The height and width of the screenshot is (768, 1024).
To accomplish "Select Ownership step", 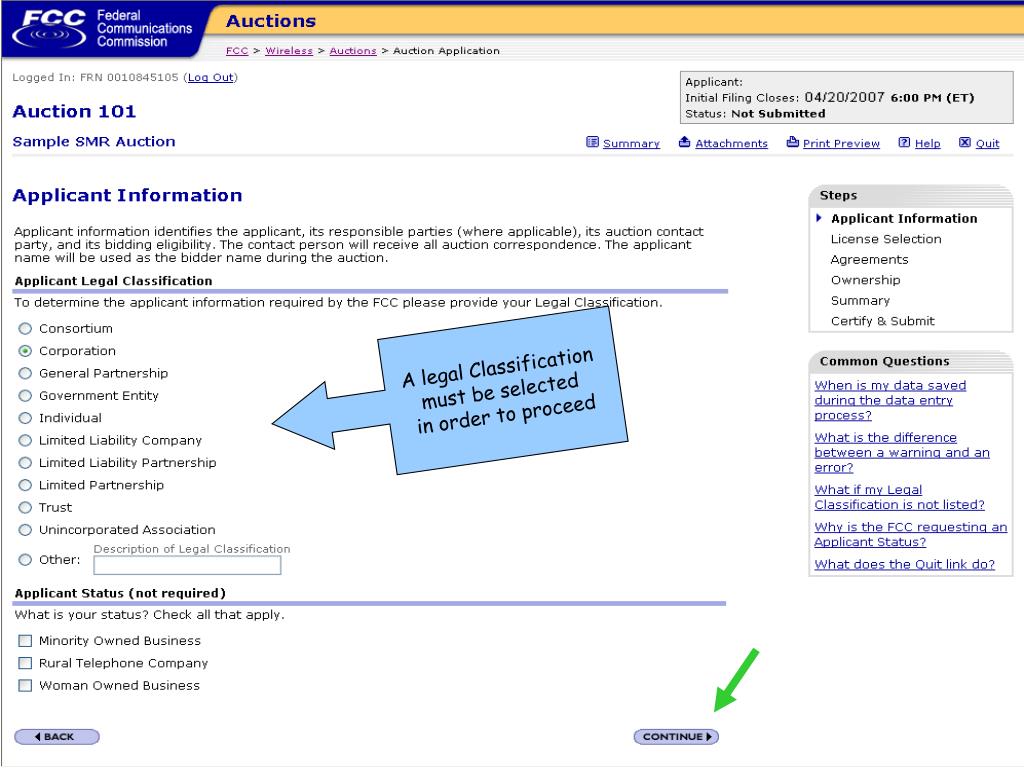I will [x=865, y=280].
